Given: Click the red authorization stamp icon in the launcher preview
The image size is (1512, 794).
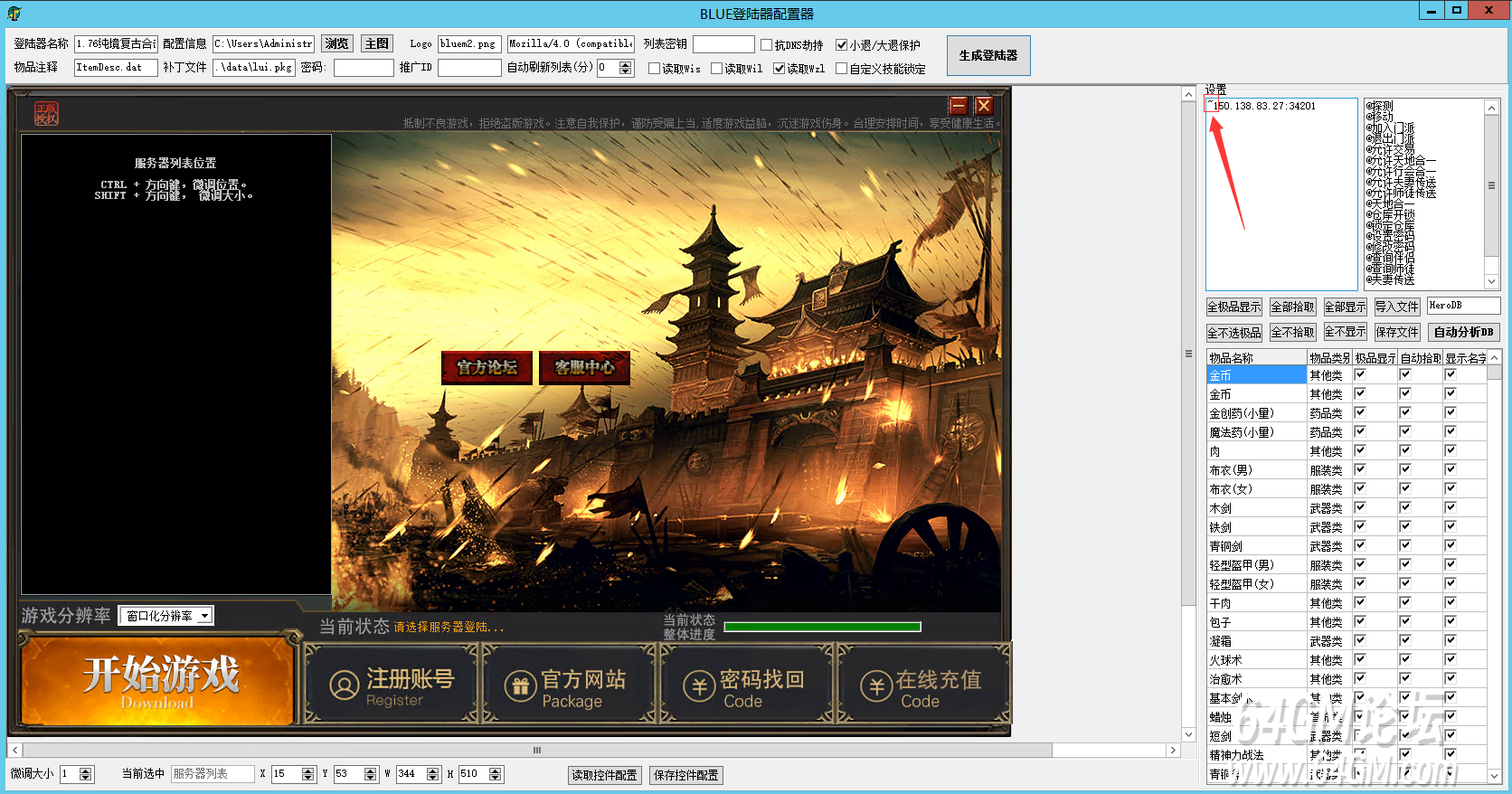Looking at the screenshot, I should point(46,113).
